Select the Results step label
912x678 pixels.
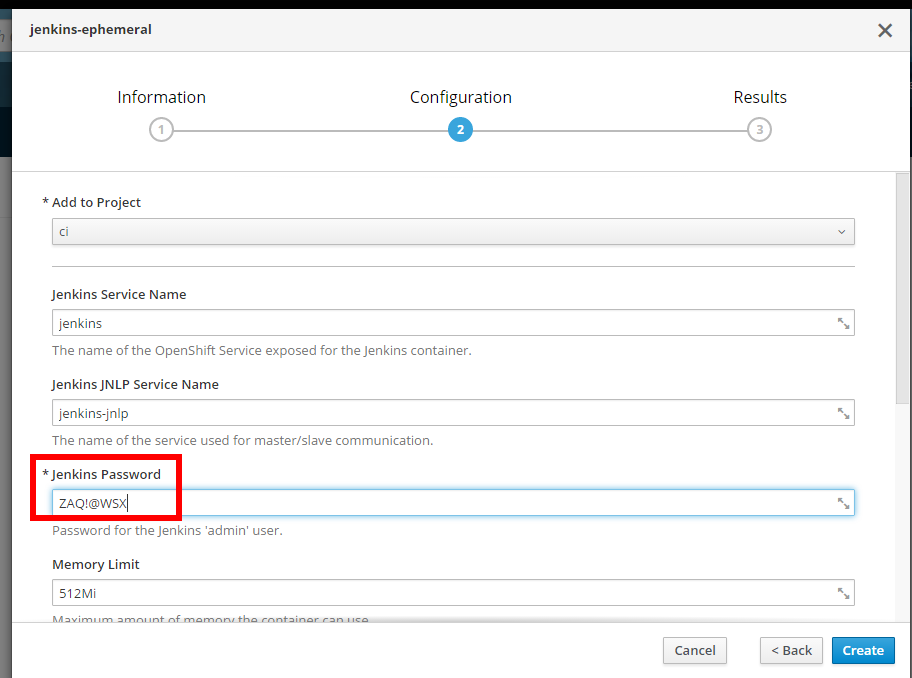tap(760, 97)
